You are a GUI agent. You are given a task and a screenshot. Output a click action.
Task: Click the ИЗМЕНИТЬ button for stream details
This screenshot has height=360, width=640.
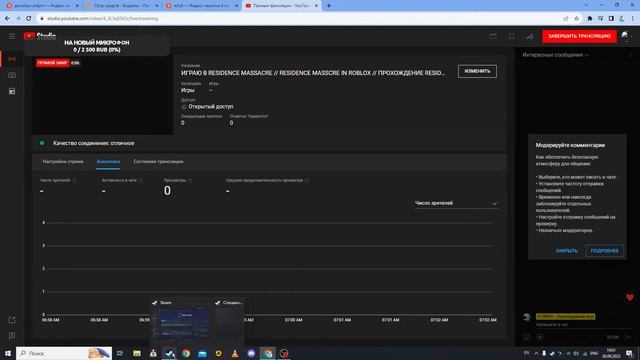coord(477,71)
